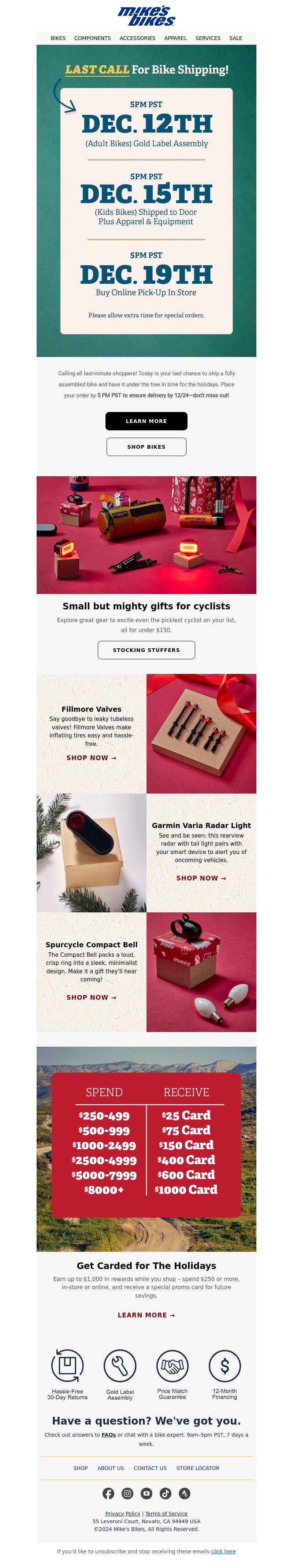This screenshot has width=293, height=1568.
Task: Follow the unsubscribe 'click here' link
Action: click(x=223, y=1551)
